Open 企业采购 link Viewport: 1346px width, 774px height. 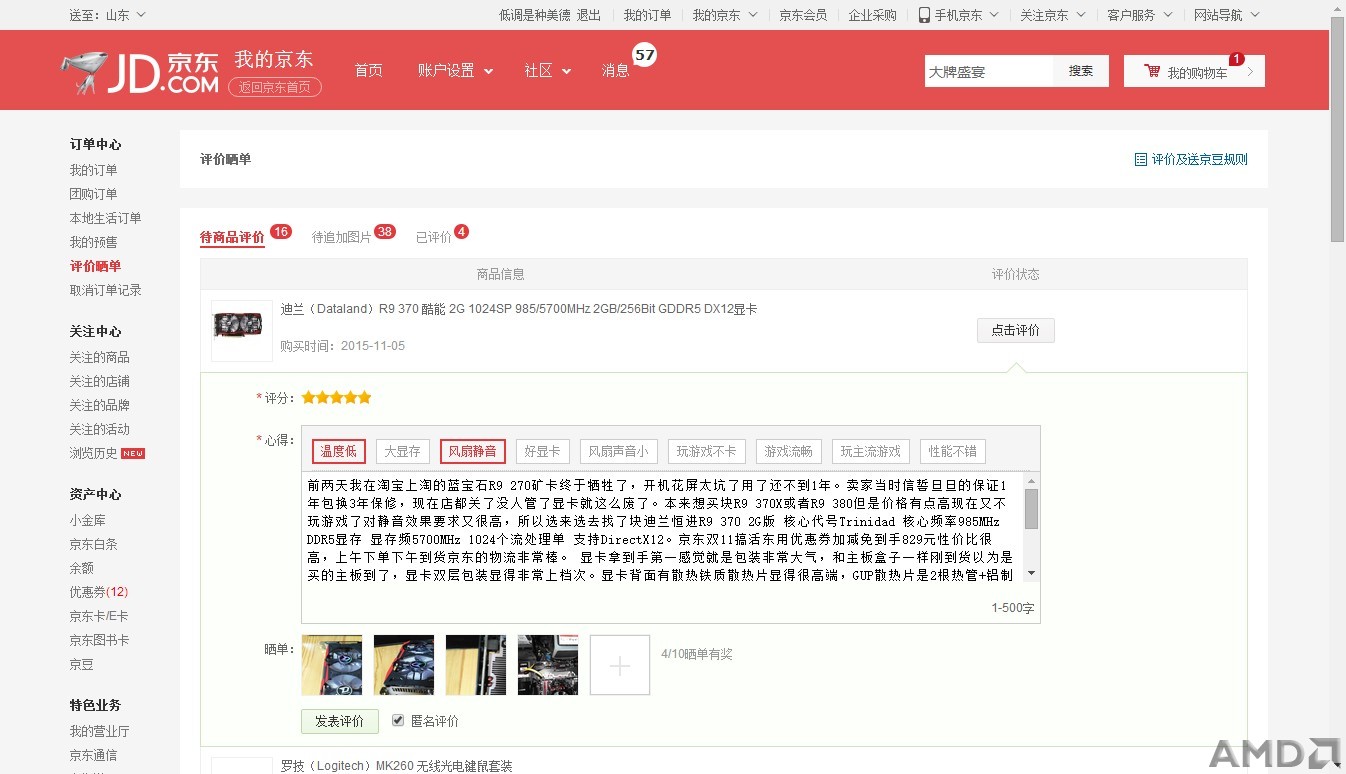[873, 15]
